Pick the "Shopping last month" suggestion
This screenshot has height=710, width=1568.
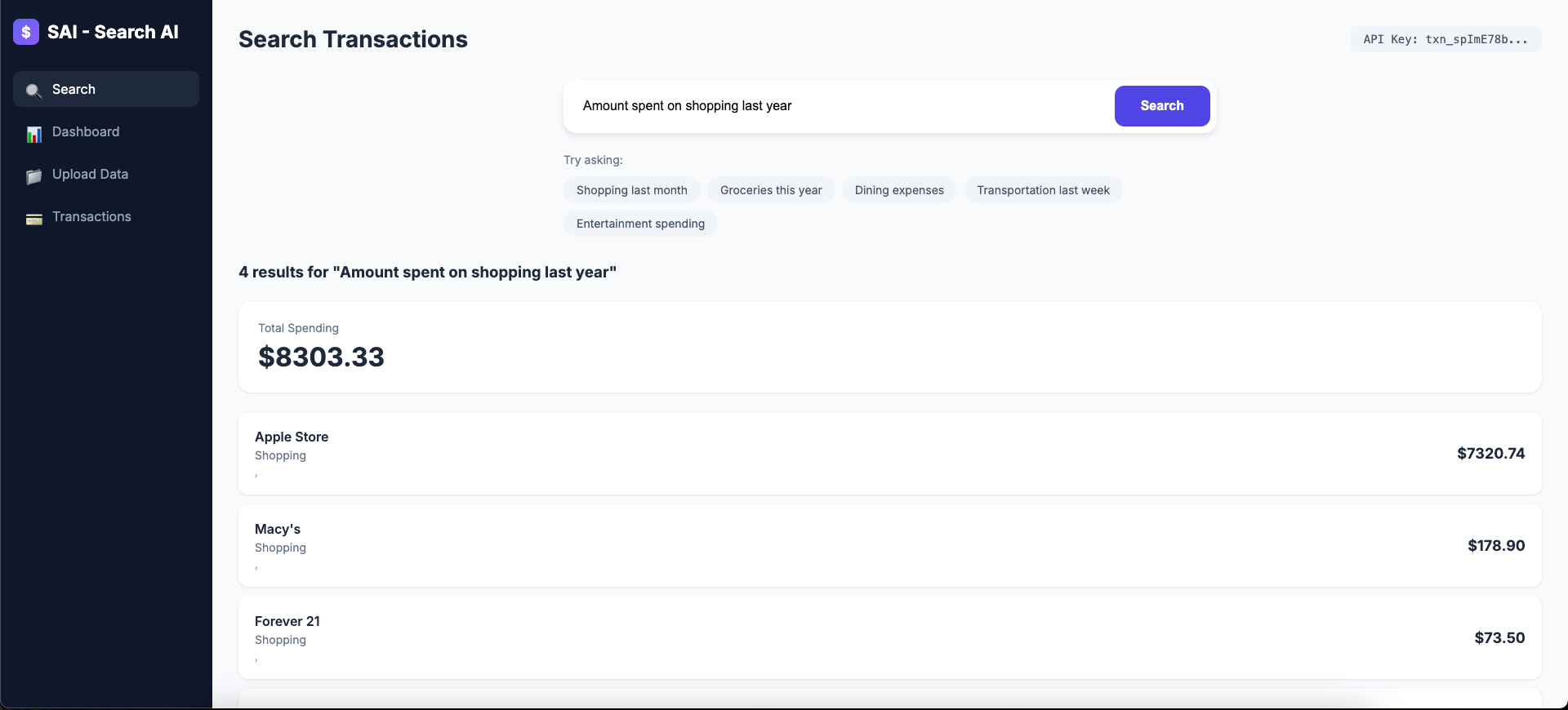(632, 190)
